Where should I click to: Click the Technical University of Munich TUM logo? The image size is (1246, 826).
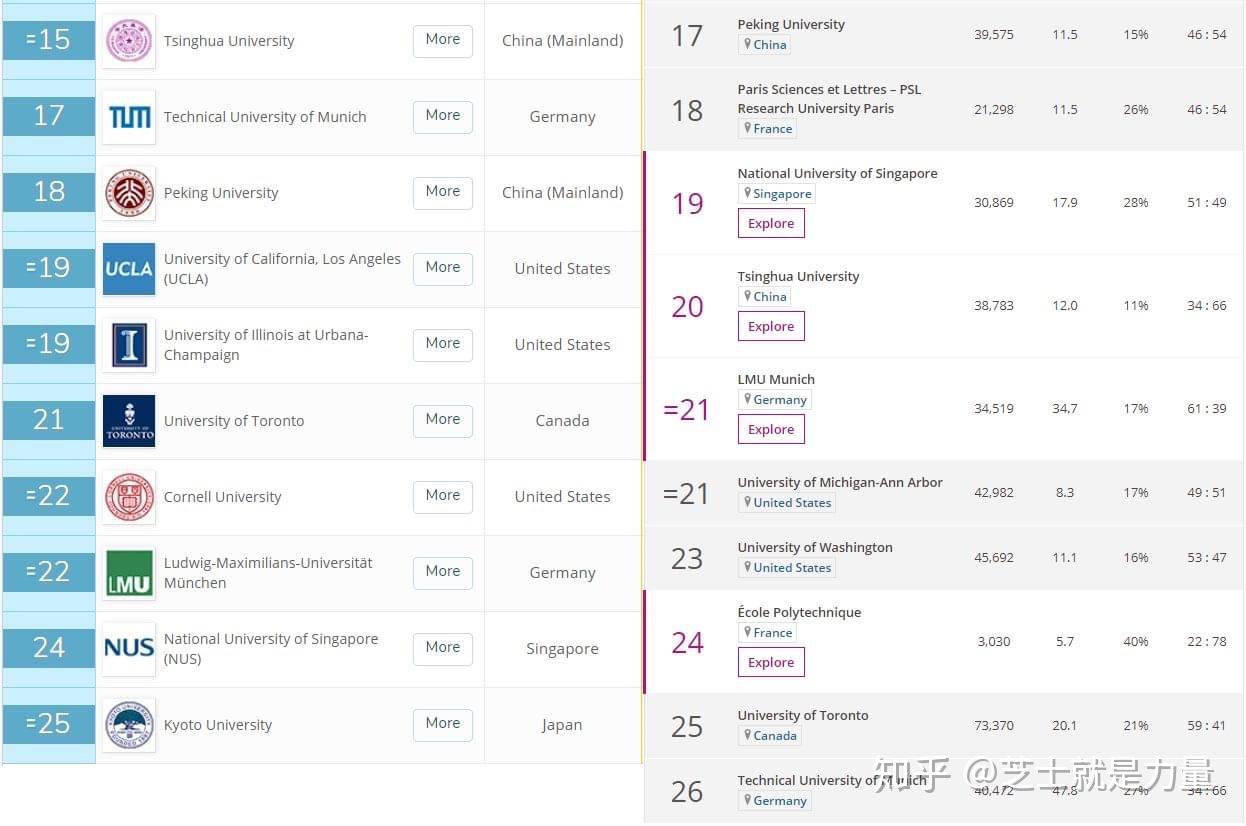(x=129, y=117)
